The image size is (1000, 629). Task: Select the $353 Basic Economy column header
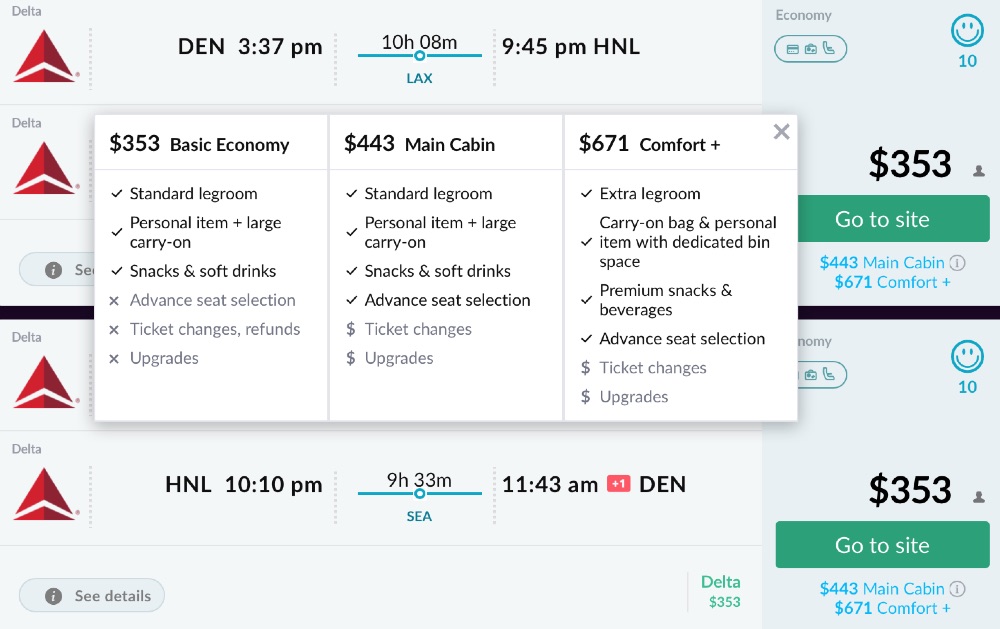200,144
